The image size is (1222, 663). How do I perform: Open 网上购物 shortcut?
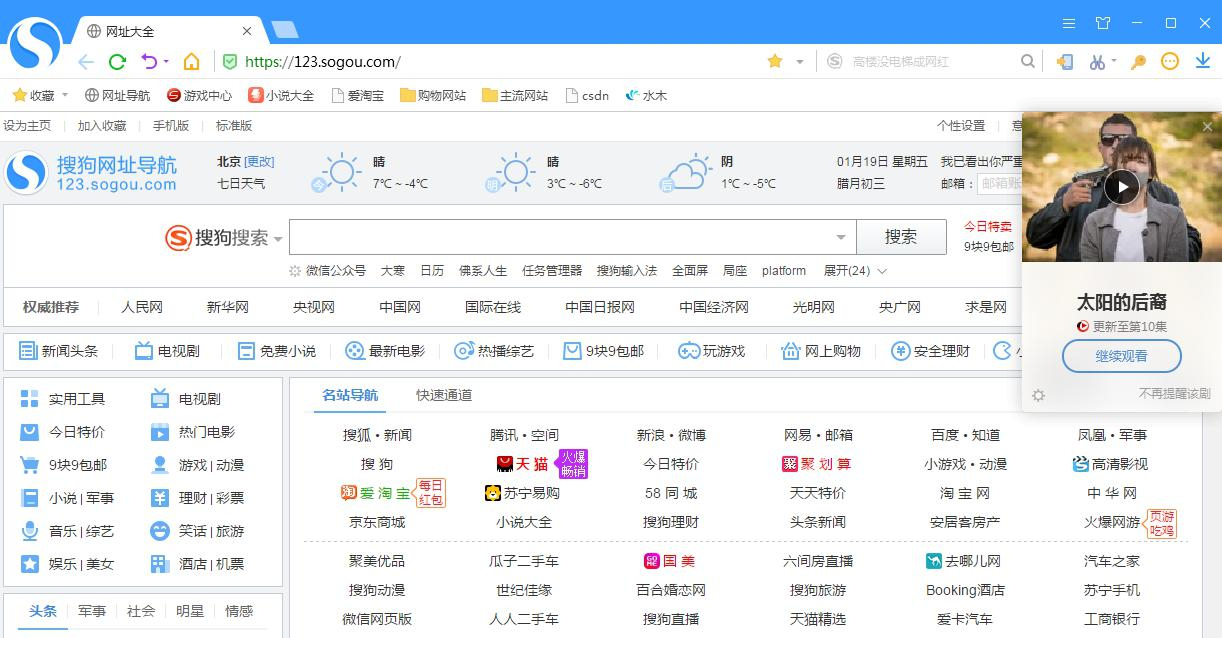pos(821,351)
